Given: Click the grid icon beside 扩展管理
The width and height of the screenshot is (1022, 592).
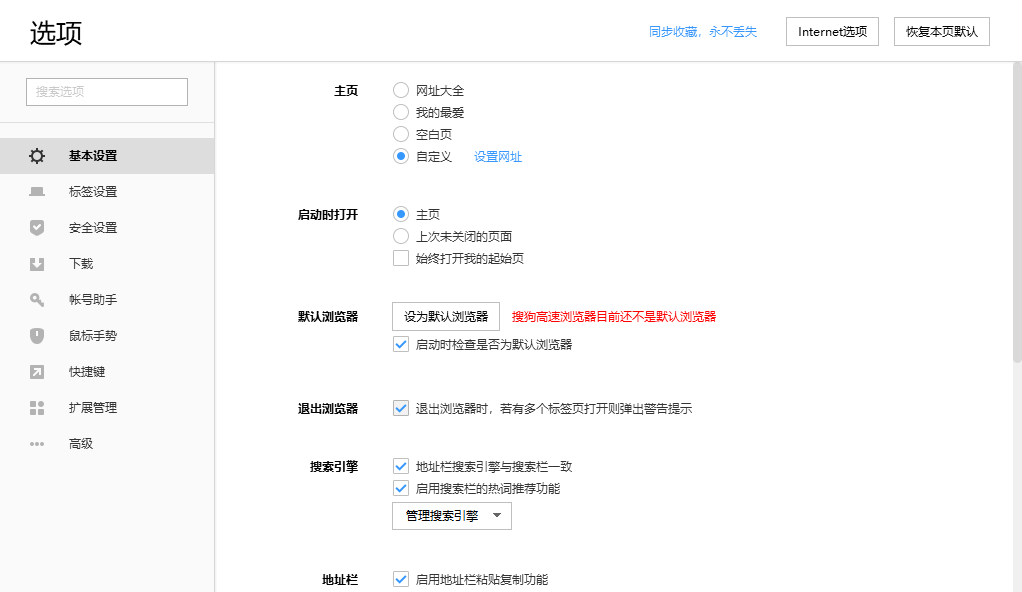Looking at the screenshot, I should click(x=37, y=408).
